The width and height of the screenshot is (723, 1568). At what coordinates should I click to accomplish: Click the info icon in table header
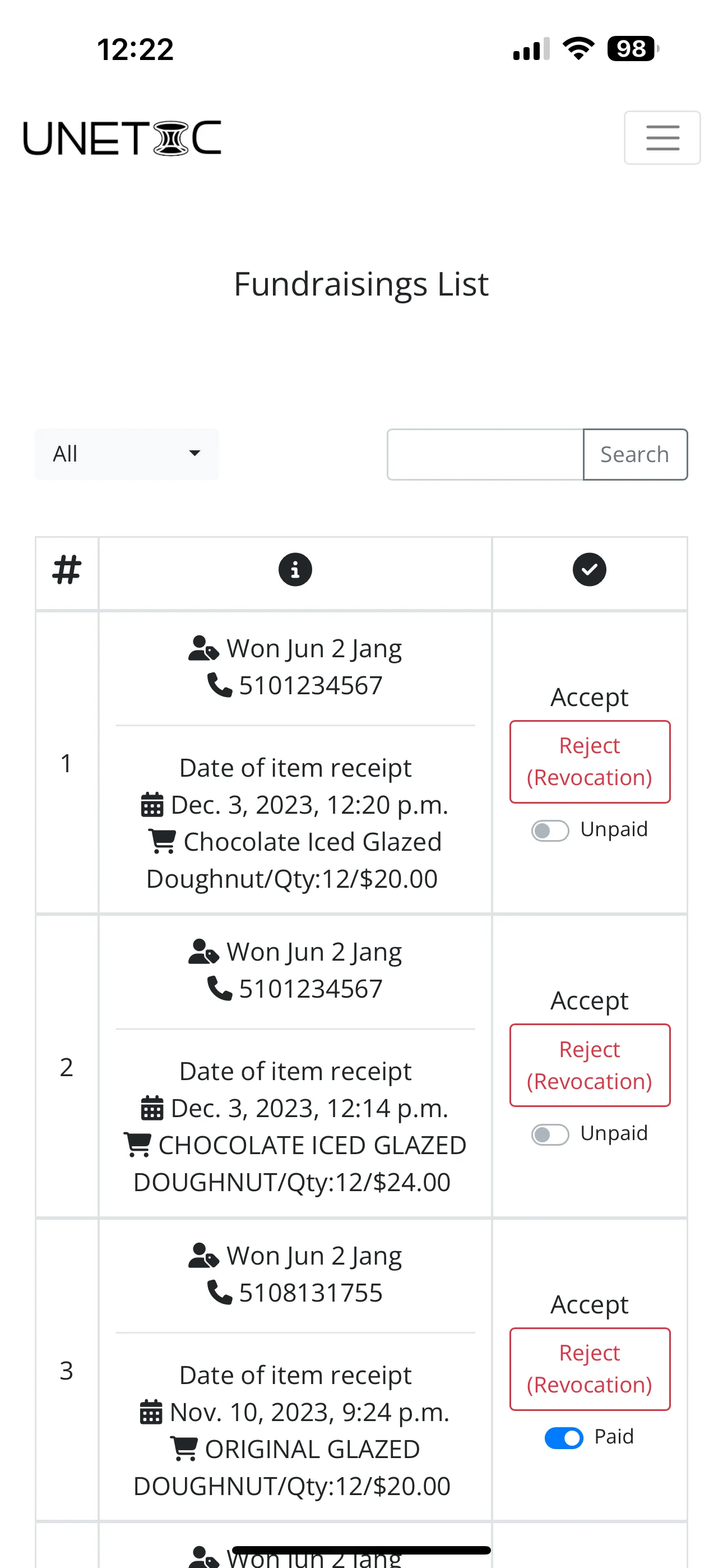pos(295,570)
